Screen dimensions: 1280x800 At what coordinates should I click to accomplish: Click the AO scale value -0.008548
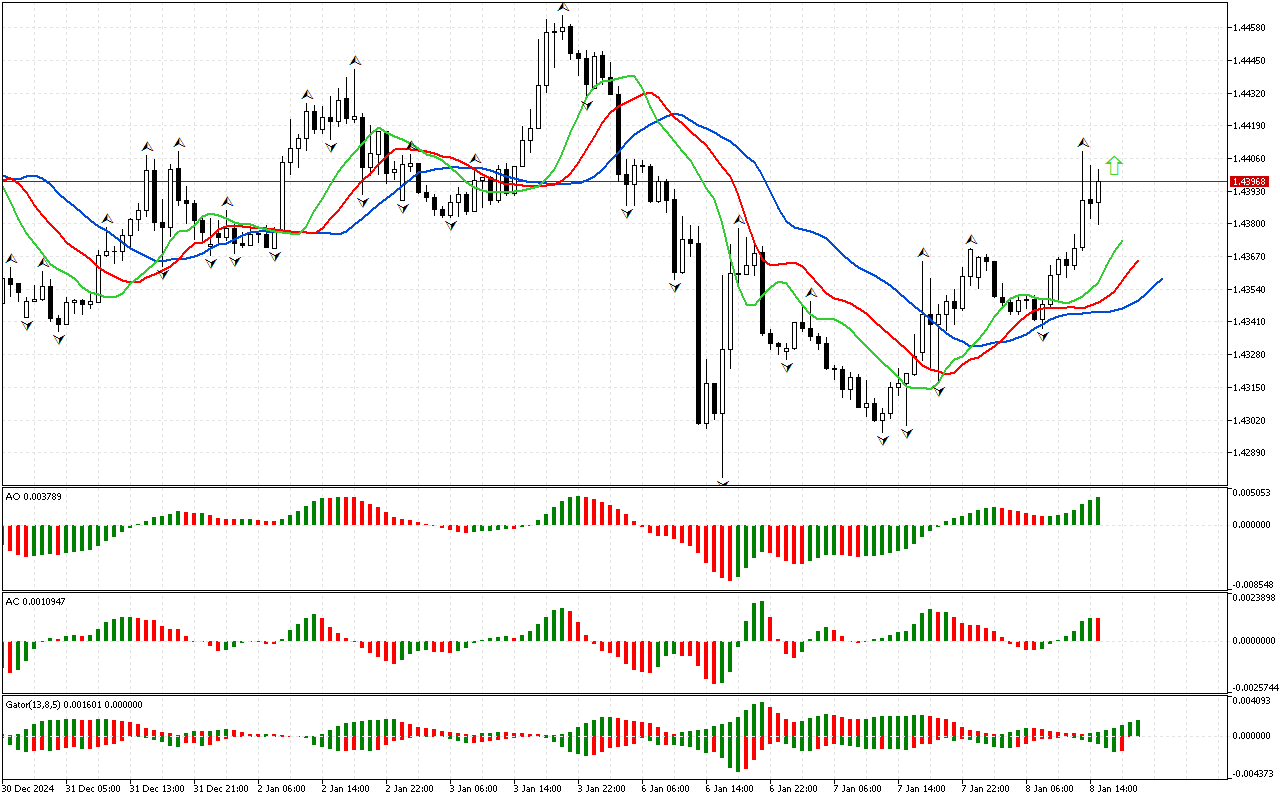[x=1252, y=584]
